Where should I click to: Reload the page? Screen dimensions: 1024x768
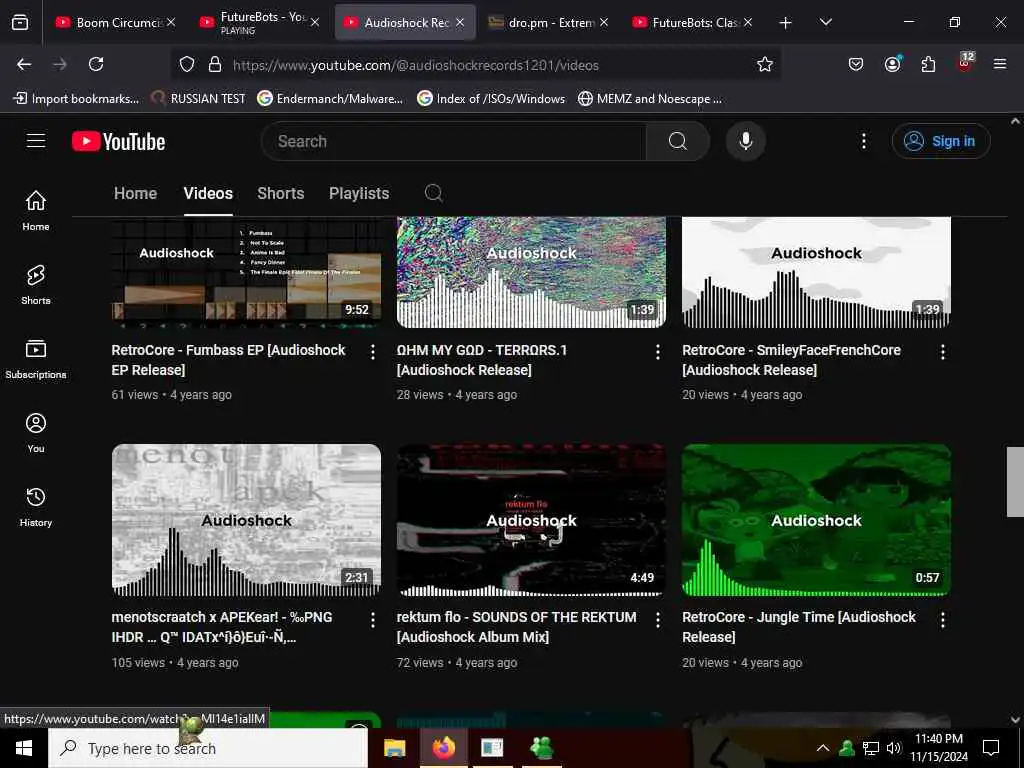pos(96,64)
